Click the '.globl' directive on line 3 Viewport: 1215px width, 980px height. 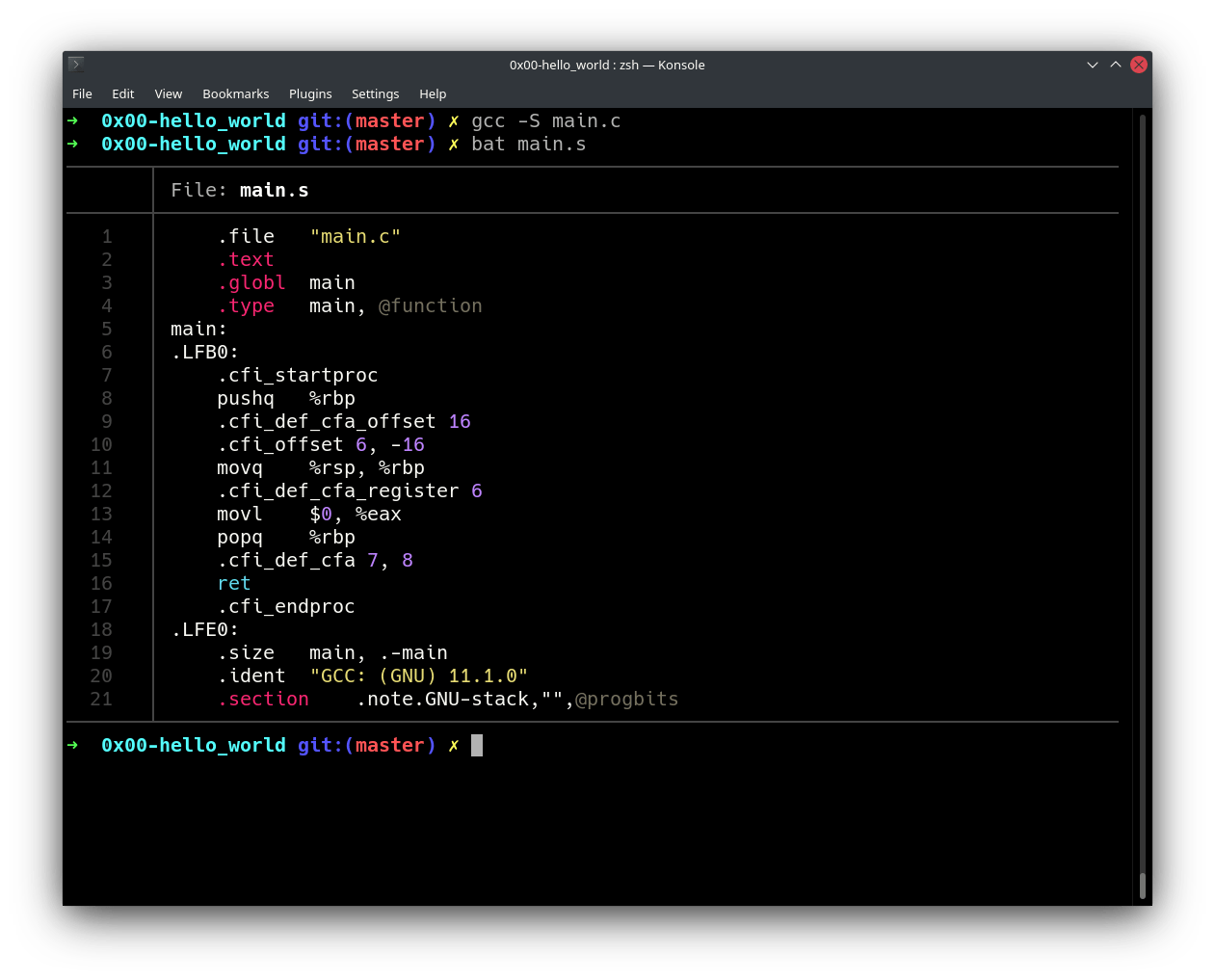[251, 282]
